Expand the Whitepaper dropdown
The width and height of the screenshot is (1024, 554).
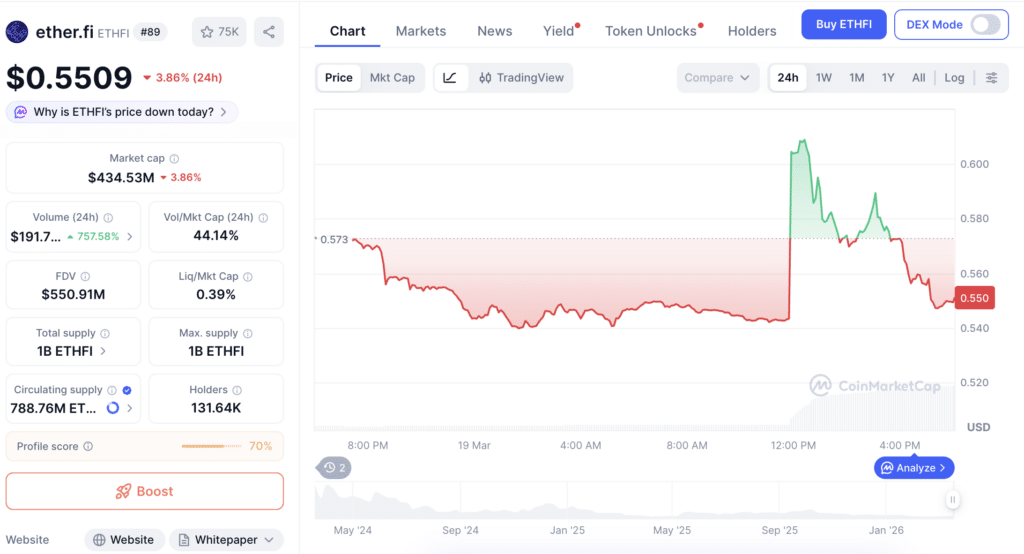point(226,540)
